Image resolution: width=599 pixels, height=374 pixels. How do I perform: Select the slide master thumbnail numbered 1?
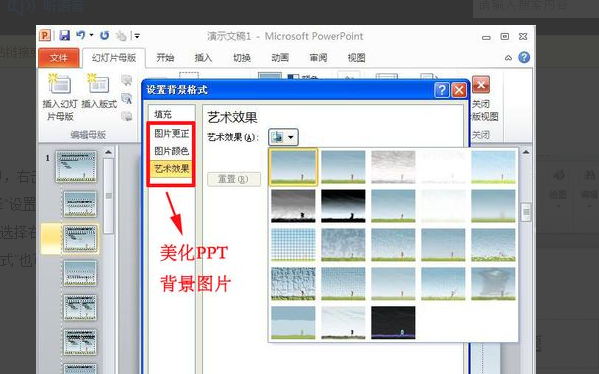tap(76, 166)
